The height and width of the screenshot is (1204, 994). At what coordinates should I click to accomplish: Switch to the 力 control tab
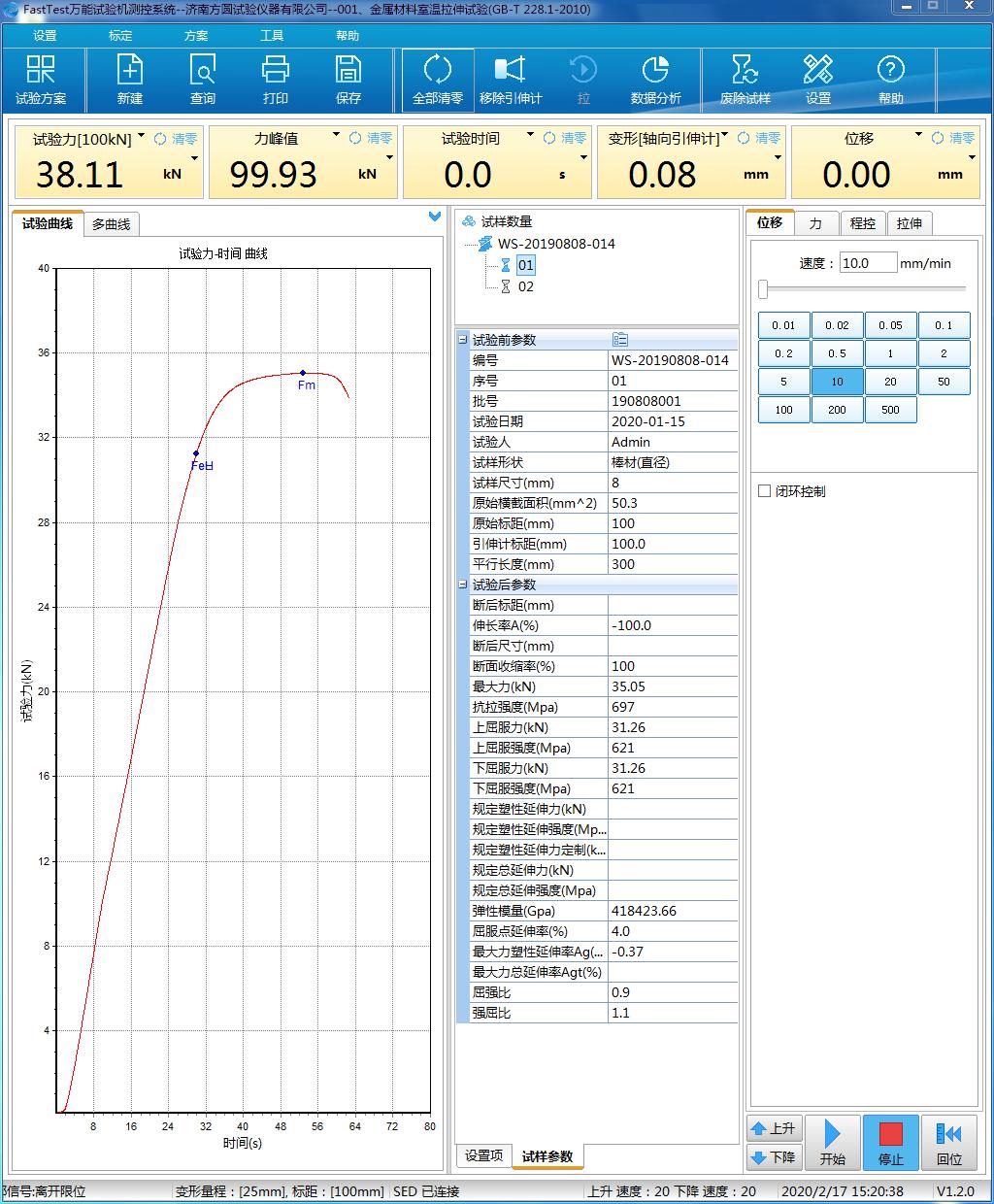(x=815, y=223)
